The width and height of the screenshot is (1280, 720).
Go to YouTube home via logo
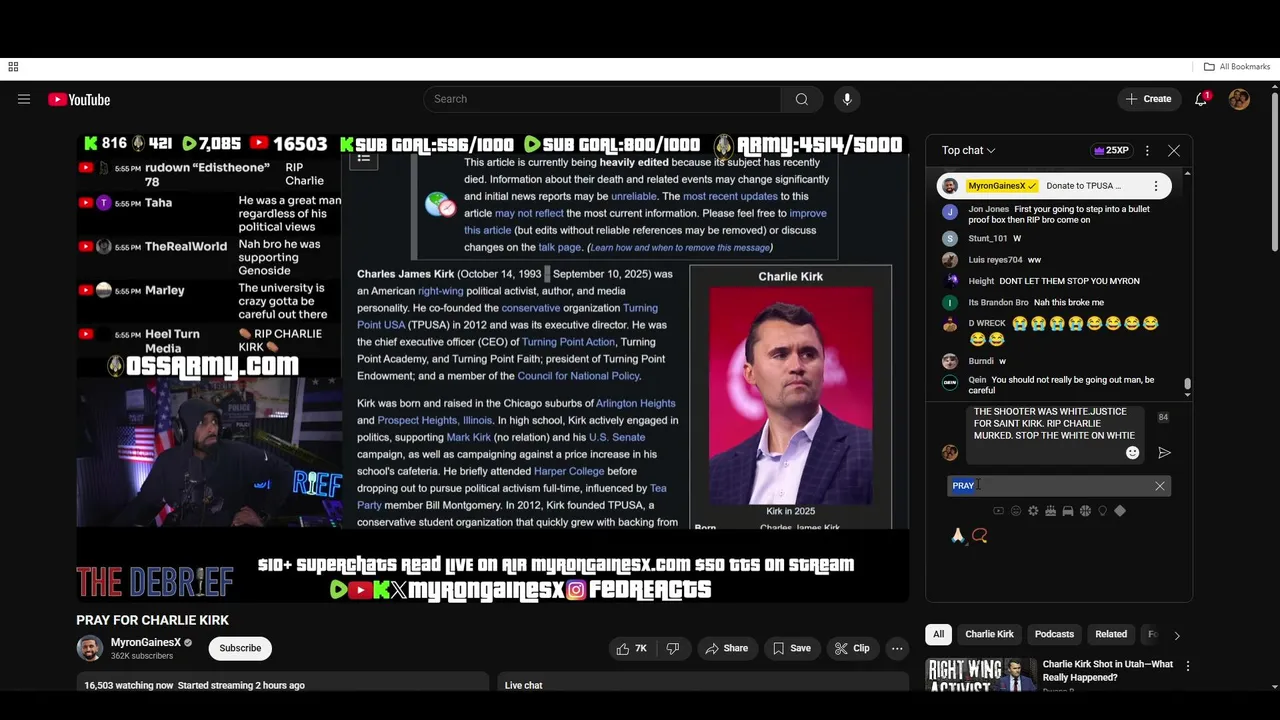(x=79, y=99)
